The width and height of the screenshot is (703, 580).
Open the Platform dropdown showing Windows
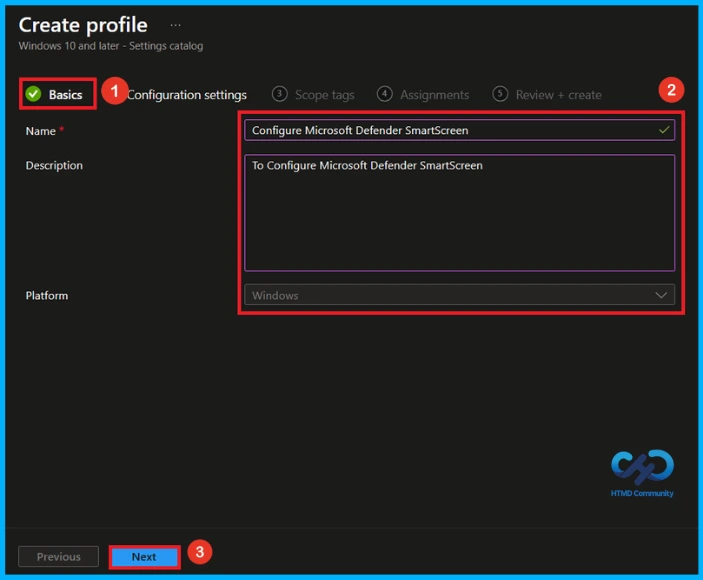tap(459, 295)
